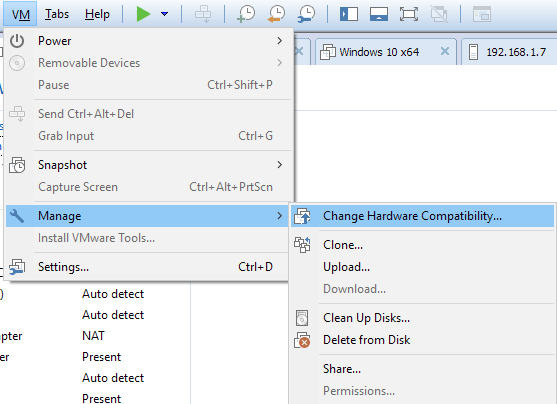The width and height of the screenshot is (557, 404).
Task: Take a snapshot using the toolbar clock-plus icon
Action: (246, 14)
